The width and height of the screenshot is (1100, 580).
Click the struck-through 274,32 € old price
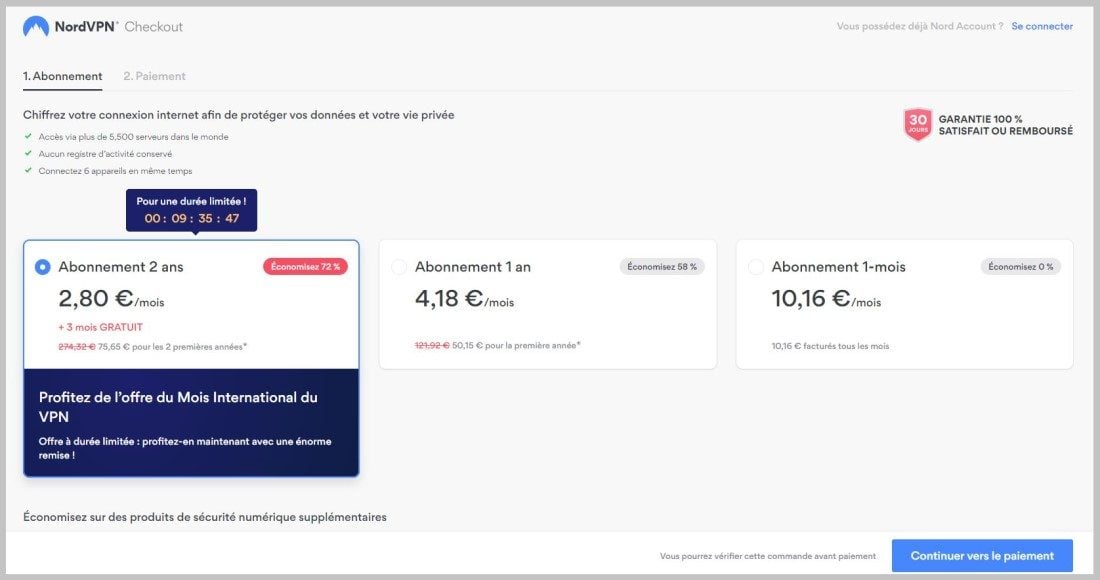pyautogui.click(x=76, y=346)
